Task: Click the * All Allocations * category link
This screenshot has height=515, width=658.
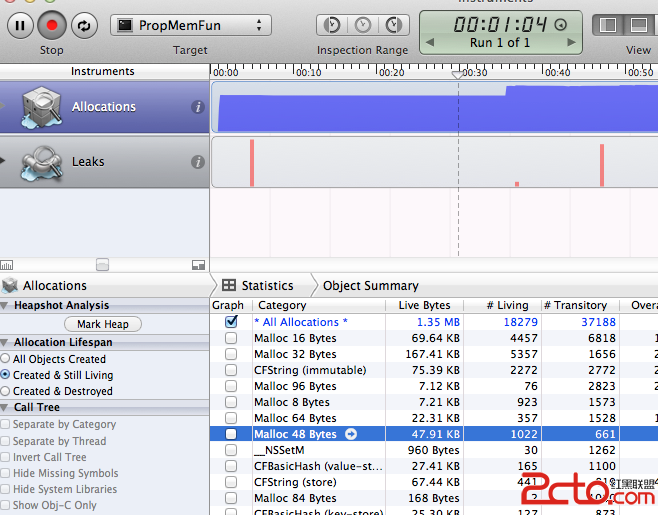Action: click(301, 322)
